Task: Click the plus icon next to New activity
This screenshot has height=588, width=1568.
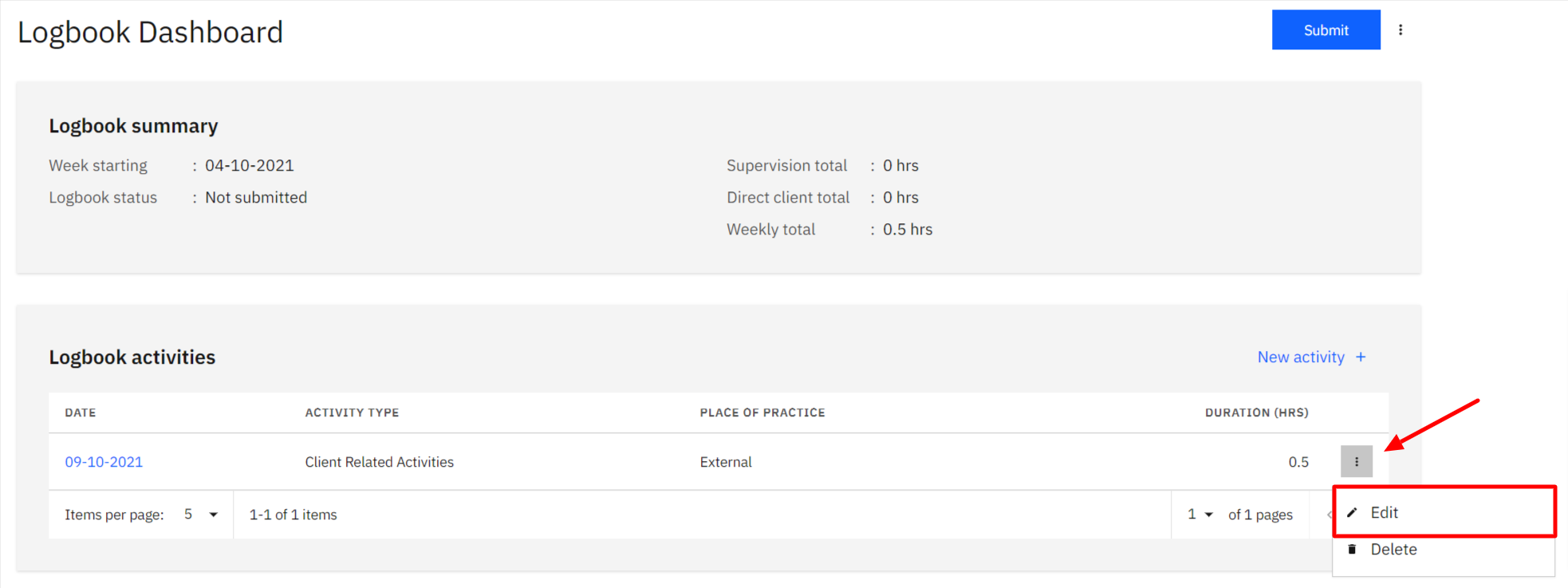Action: click(1361, 357)
